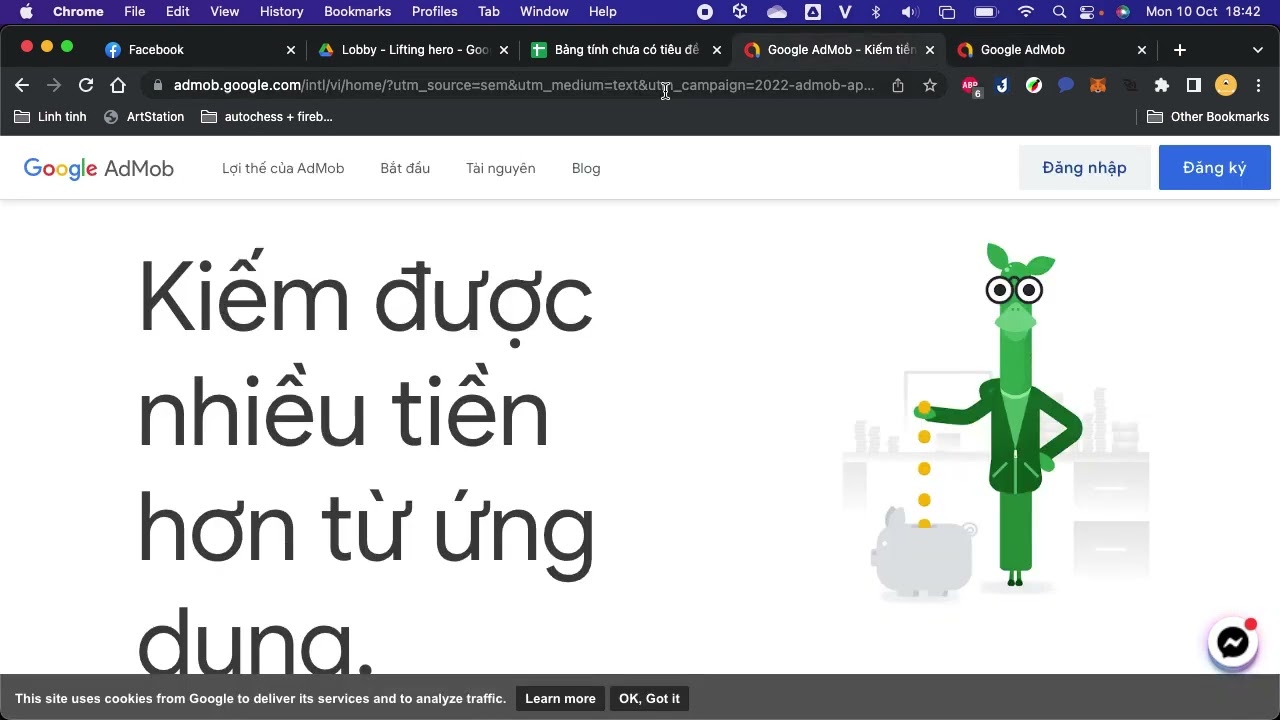Click the share page icon in address bar
This screenshot has height=720, width=1280.
click(898, 85)
